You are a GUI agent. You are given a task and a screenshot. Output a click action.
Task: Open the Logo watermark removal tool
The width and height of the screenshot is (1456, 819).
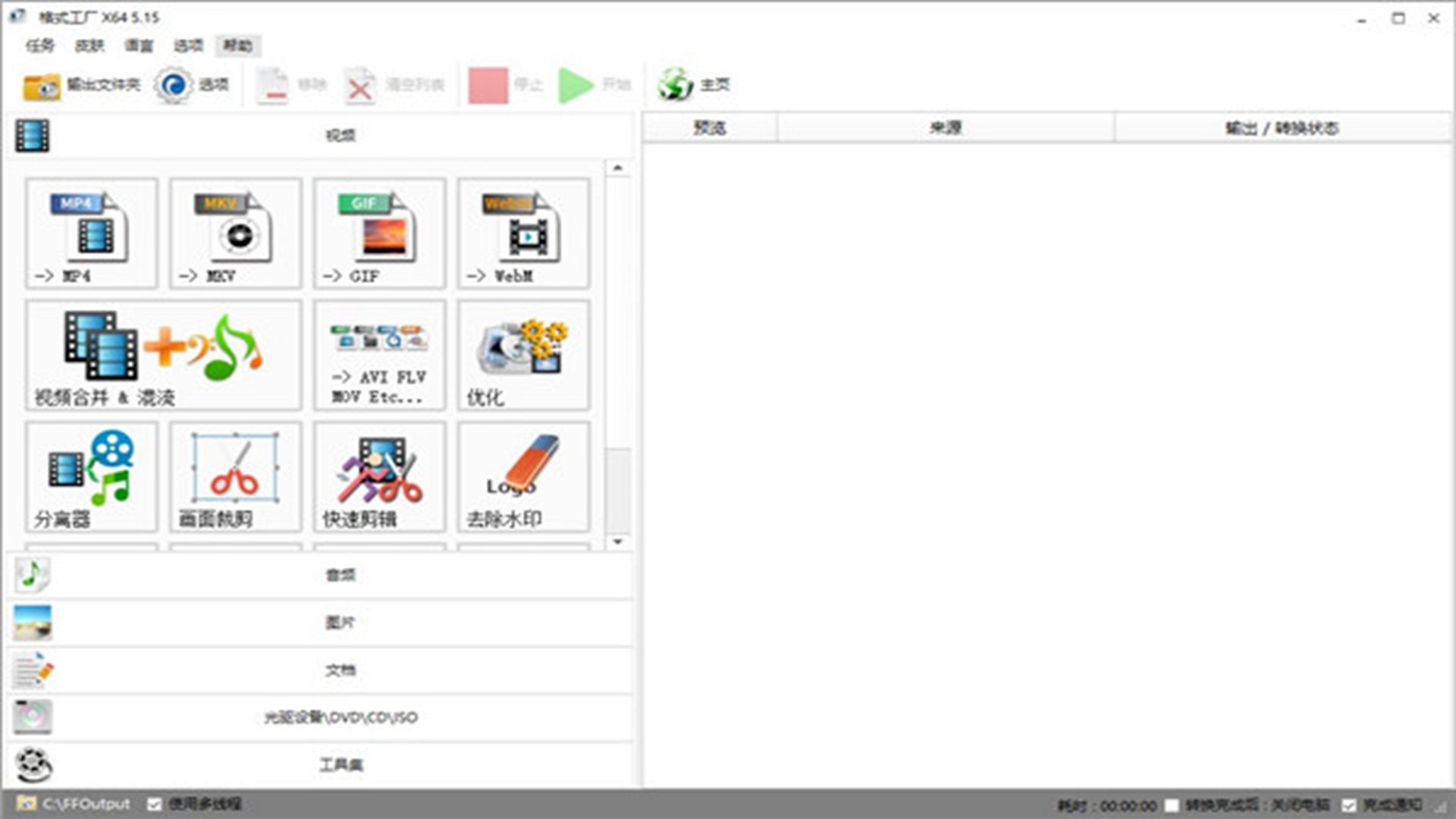[523, 476]
